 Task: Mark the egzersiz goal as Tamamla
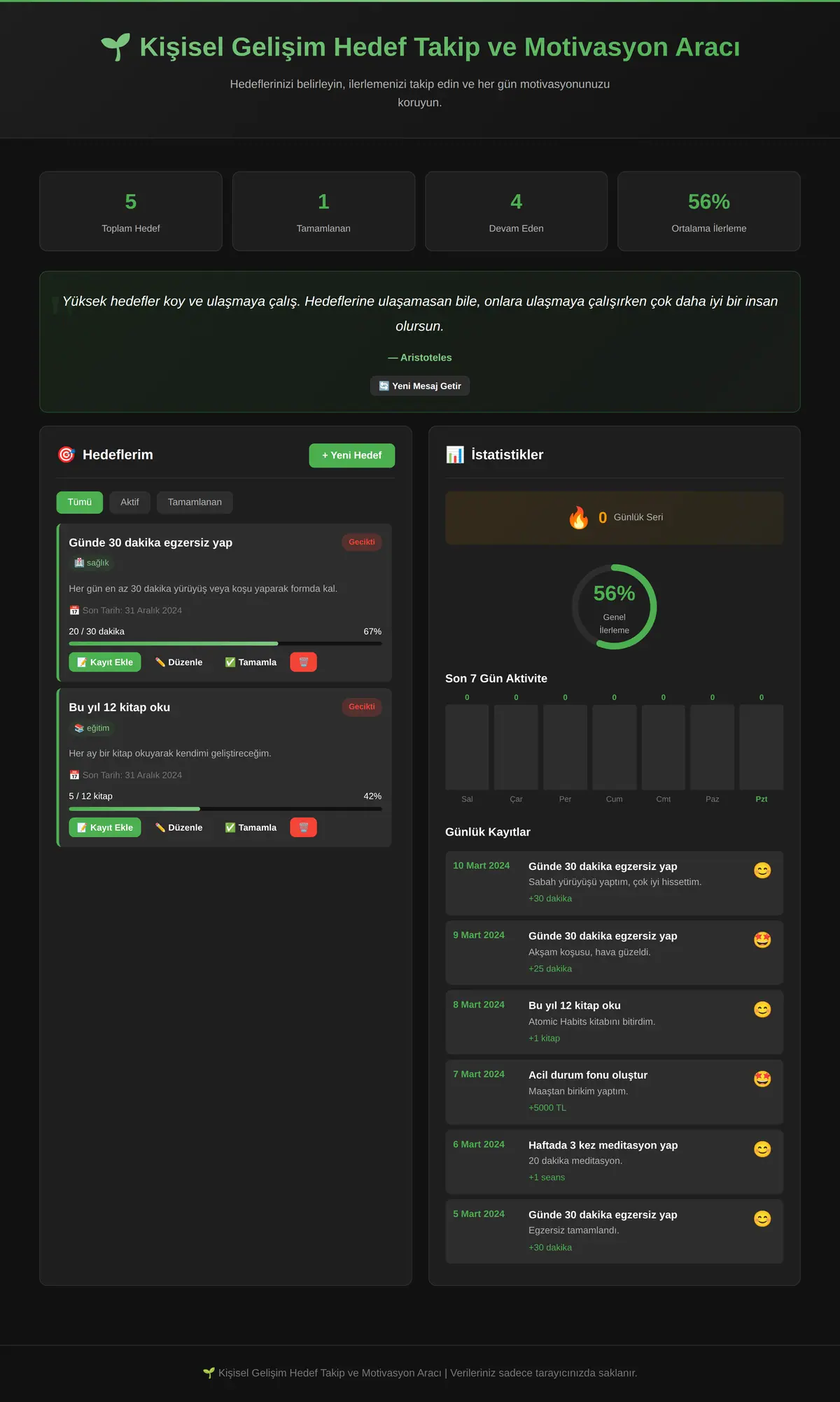[251, 662]
